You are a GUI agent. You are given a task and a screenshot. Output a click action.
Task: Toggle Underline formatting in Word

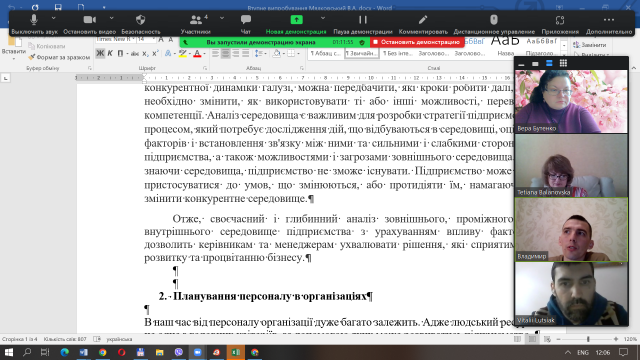120,53
